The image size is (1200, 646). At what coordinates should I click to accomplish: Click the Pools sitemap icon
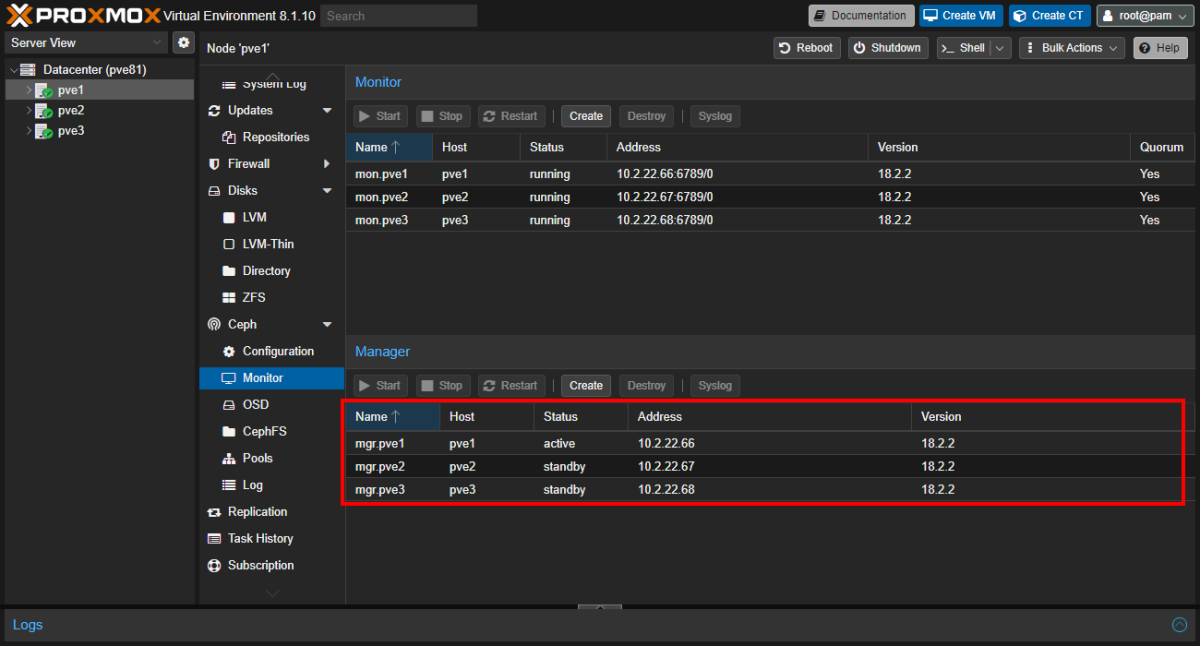pyautogui.click(x=229, y=458)
